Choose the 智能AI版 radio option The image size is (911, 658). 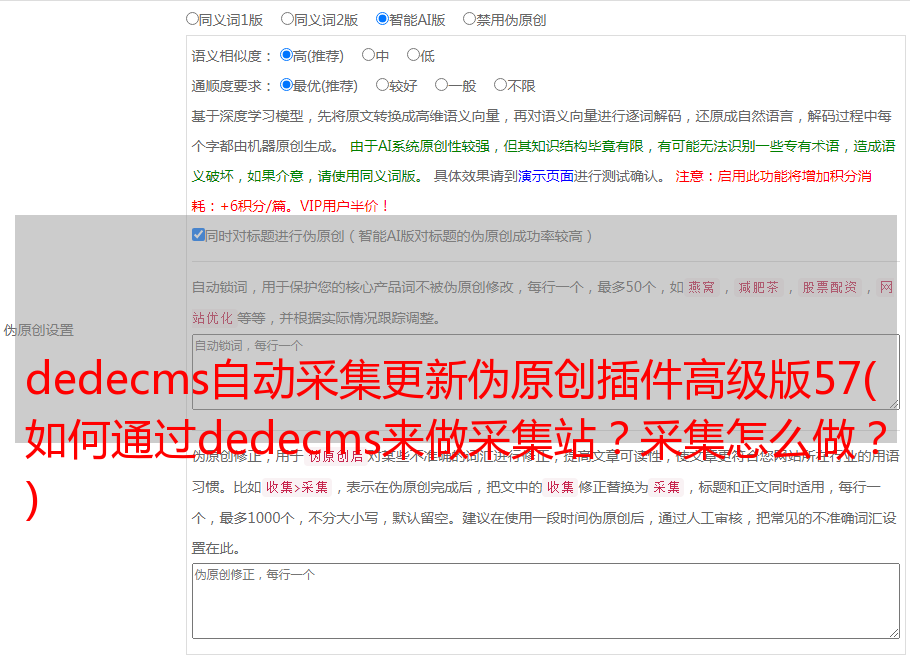pos(382,19)
